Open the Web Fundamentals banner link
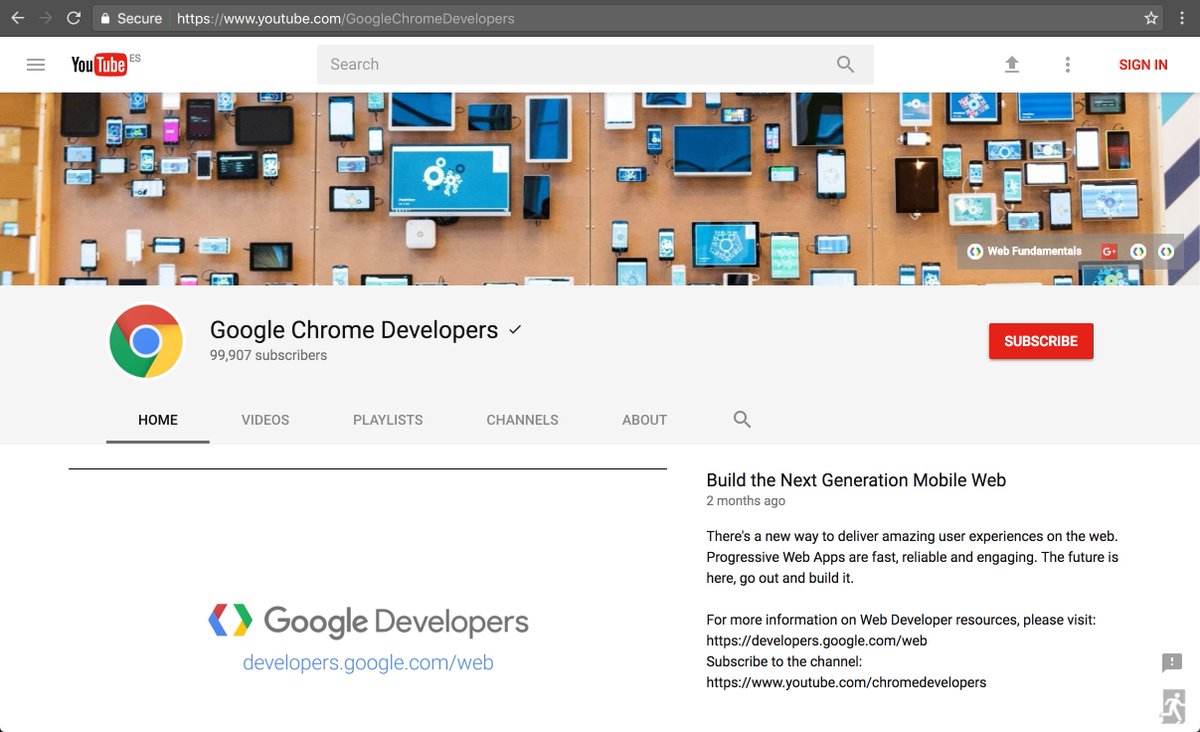The height and width of the screenshot is (732, 1200). tap(1024, 252)
